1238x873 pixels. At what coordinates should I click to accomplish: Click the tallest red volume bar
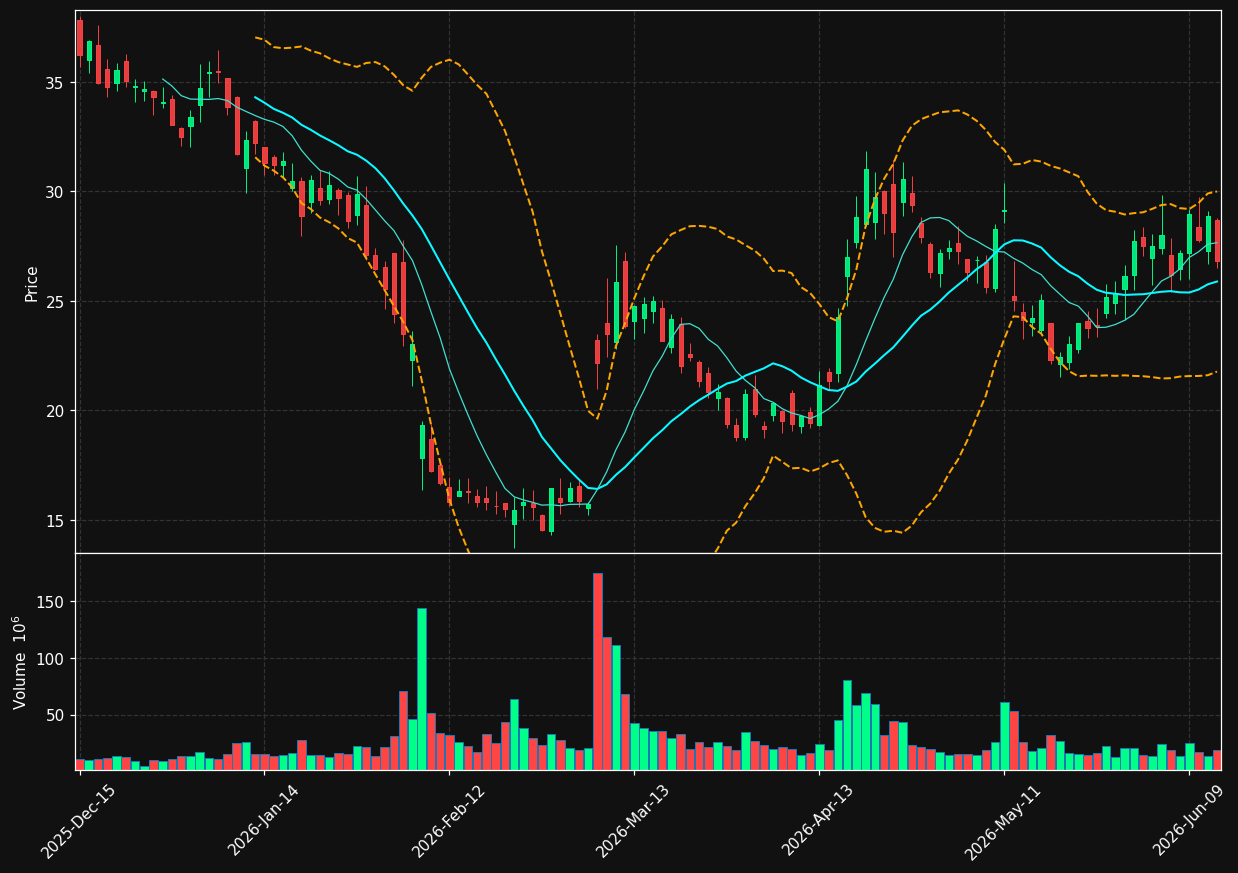[597, 671]
